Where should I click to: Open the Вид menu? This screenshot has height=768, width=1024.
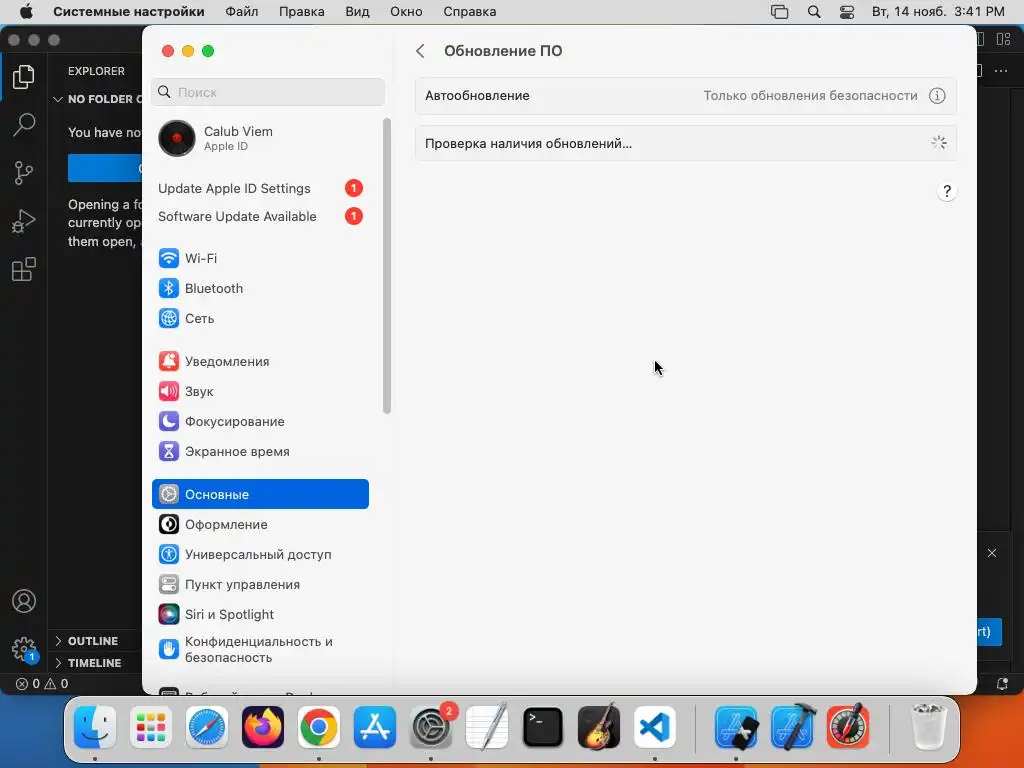[x=357, y=12]
